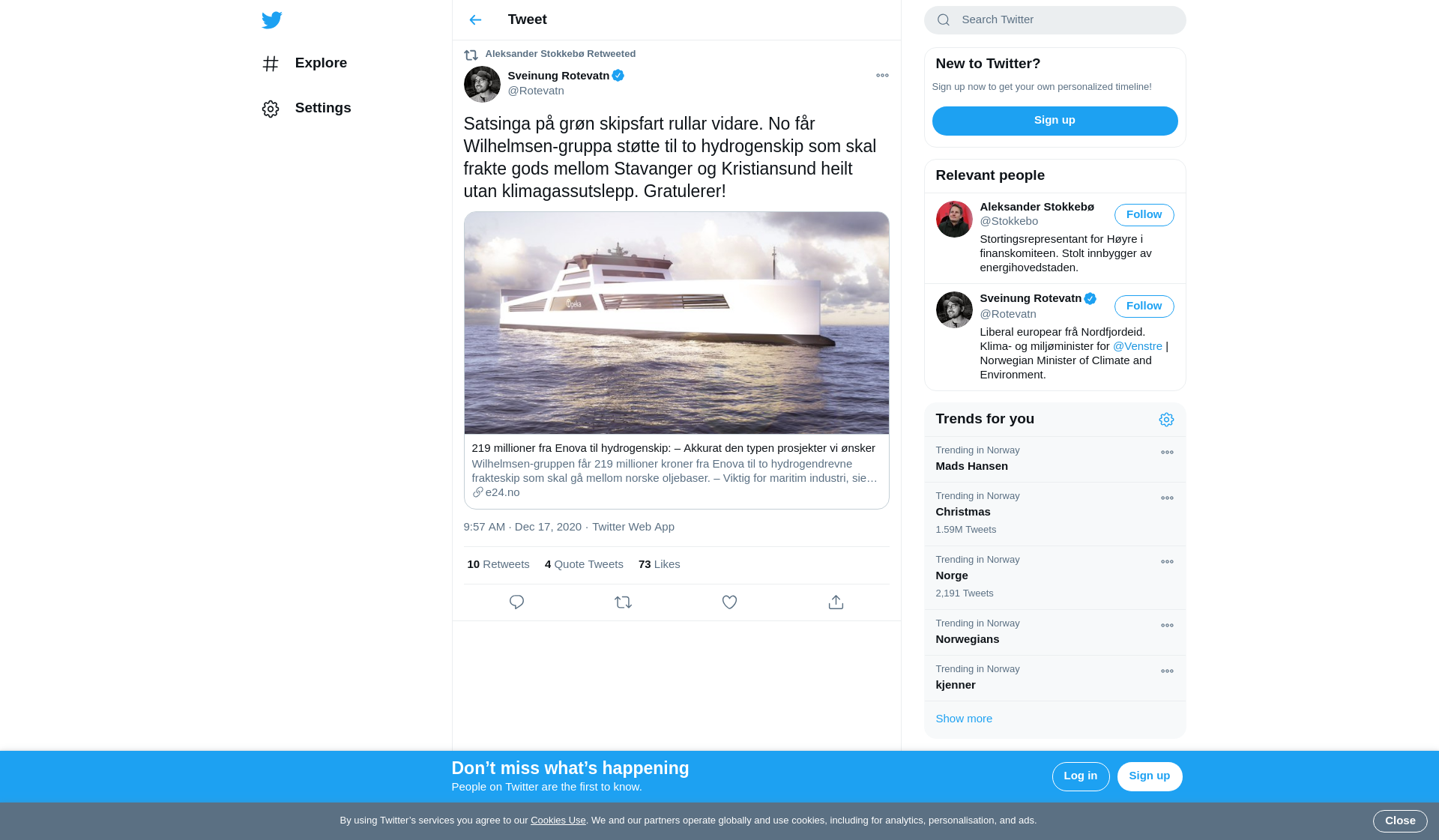Open more options for the Christmas trend
The width and height of the screenshot is (1439, 840).
1167,498
